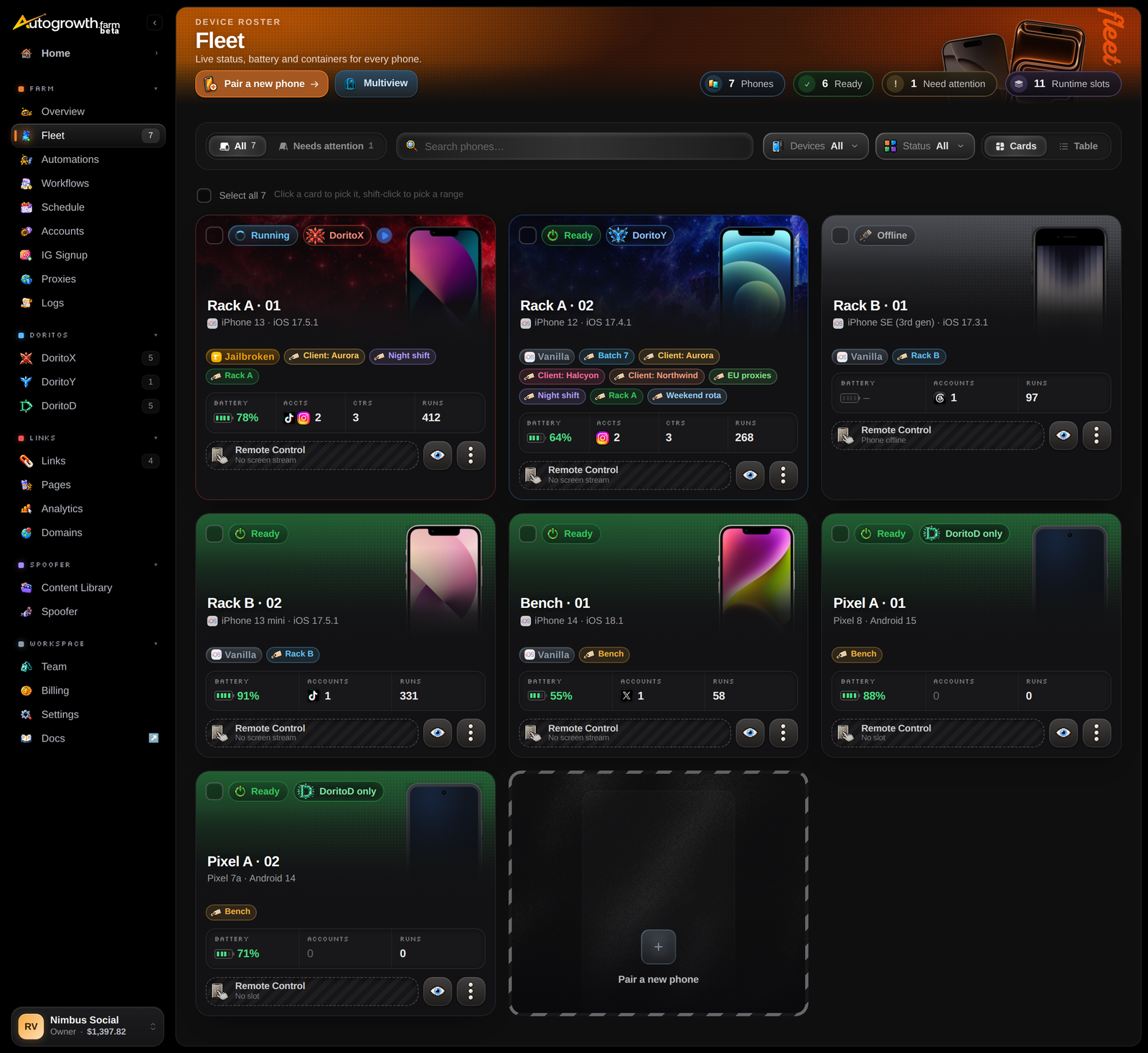The image size is (1148, 1053).
Task: Open the Status All dropdown filter
Action: tap(925, 146)
